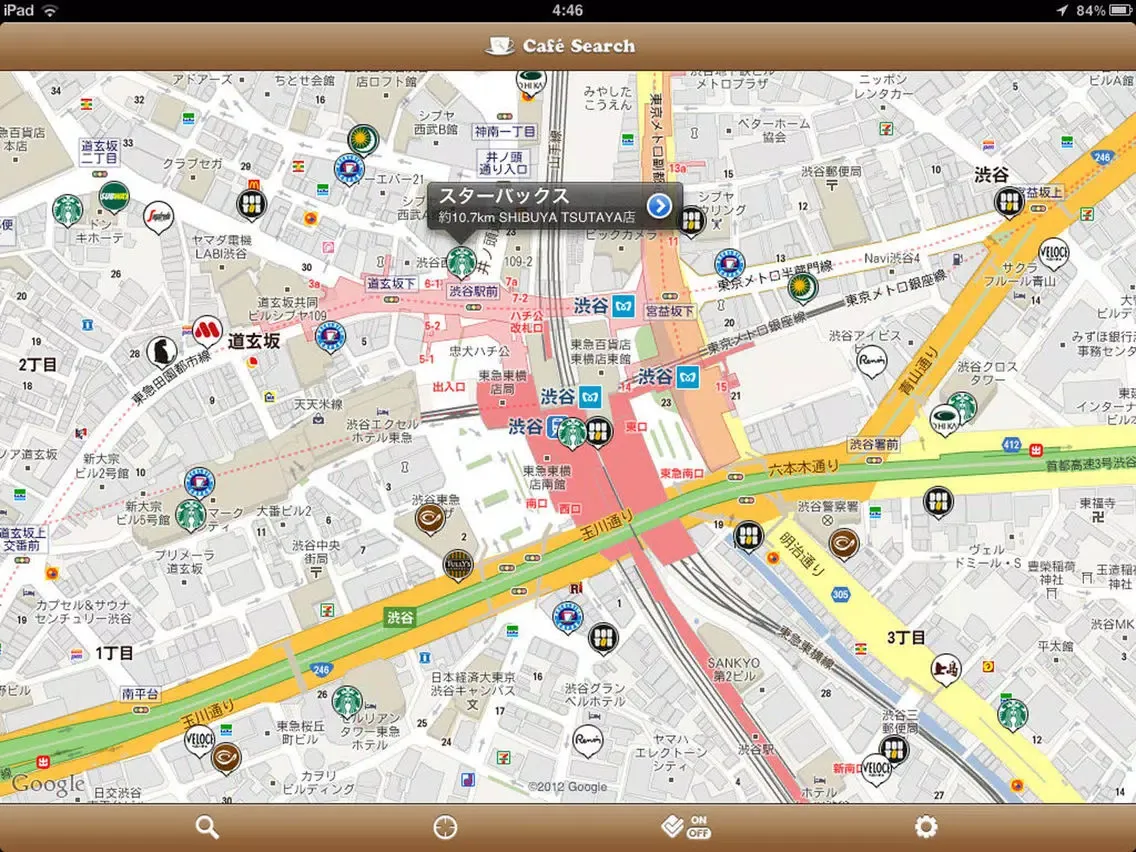The height and width of the screenshot is (852, 1136).
Task: Tap the Tully's Coffee pin
Action: coord(457,564)
